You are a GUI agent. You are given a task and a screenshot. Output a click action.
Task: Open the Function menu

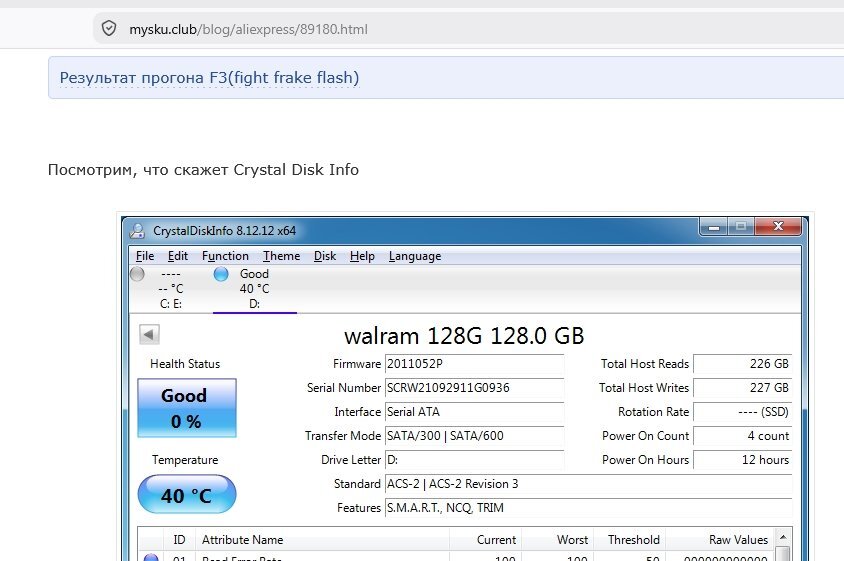[x=225, y=256]
